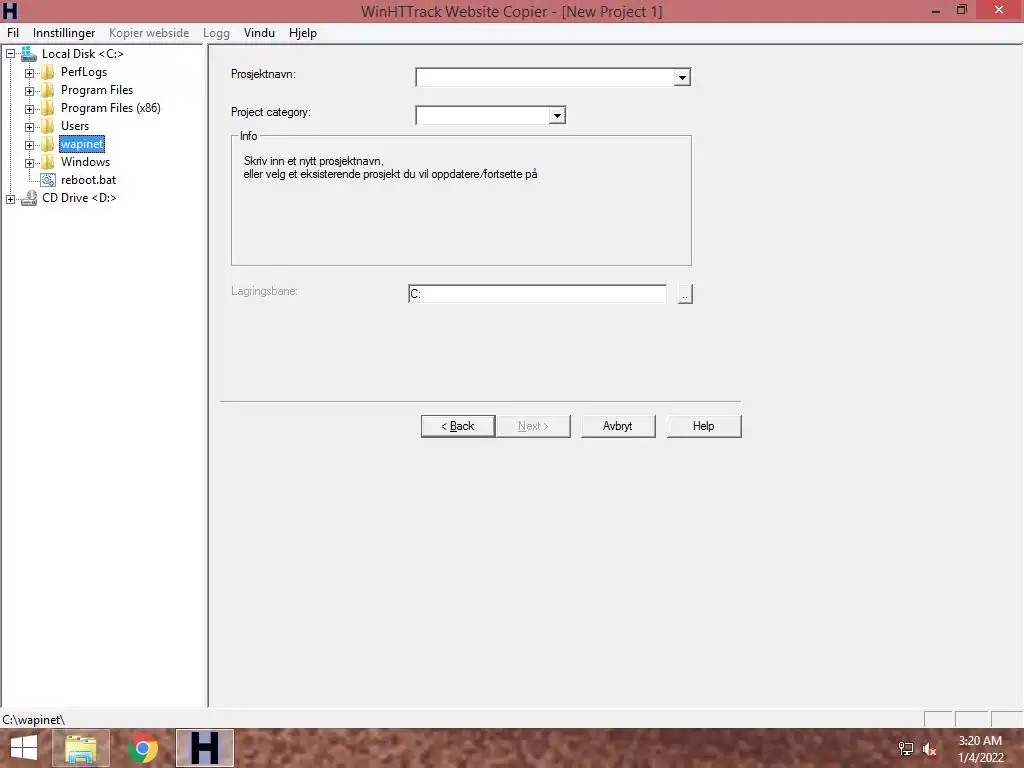Open the Fil menu
The height and width of the screenshot is (768, 1024).
(x=13, y=33)
